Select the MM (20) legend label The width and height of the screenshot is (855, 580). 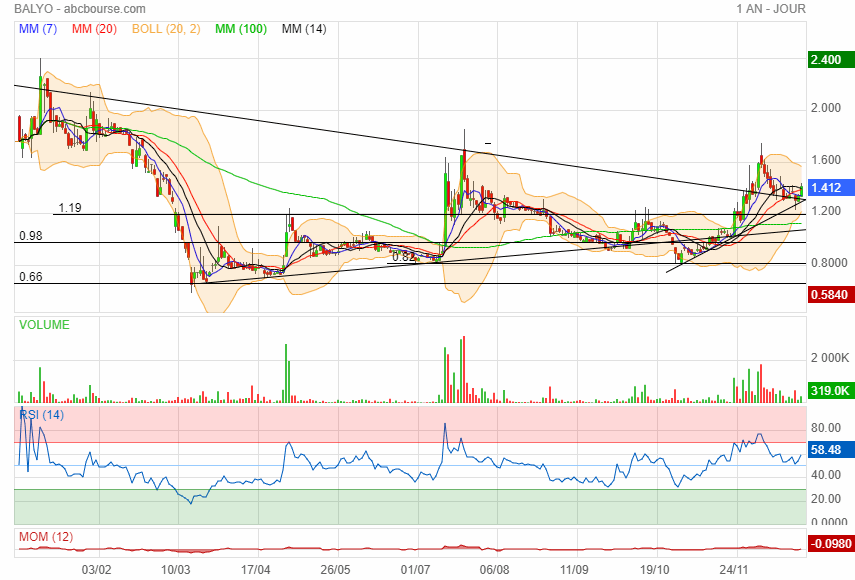point(94,29)
